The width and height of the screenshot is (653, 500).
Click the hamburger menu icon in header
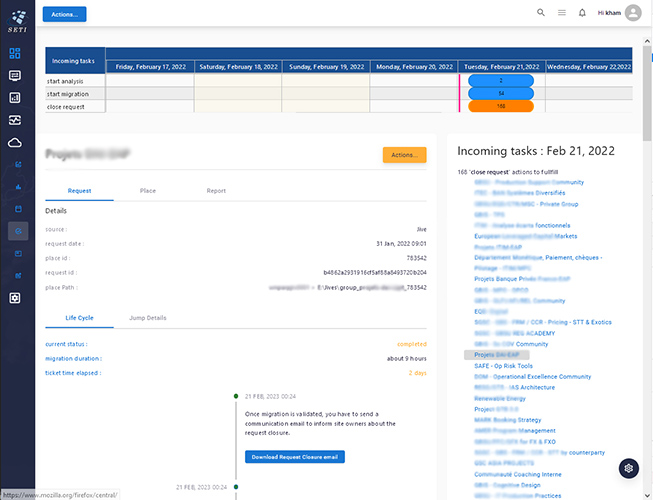pyautogui.click(x=562, y=13)
